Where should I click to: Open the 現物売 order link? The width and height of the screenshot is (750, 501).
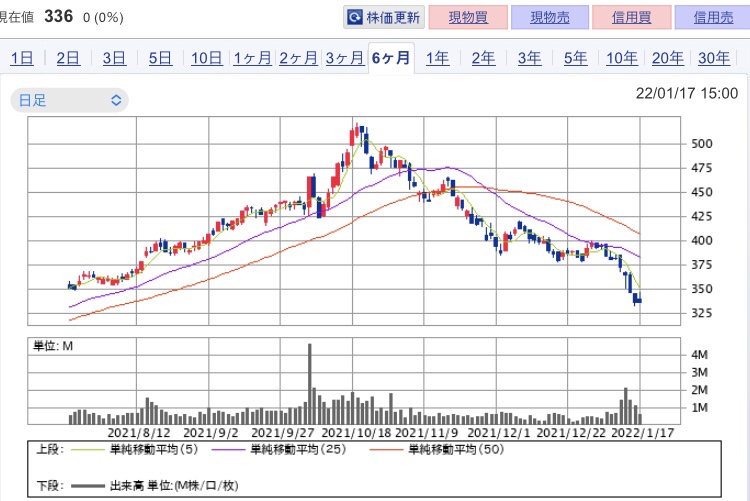[x=550, y=18]
